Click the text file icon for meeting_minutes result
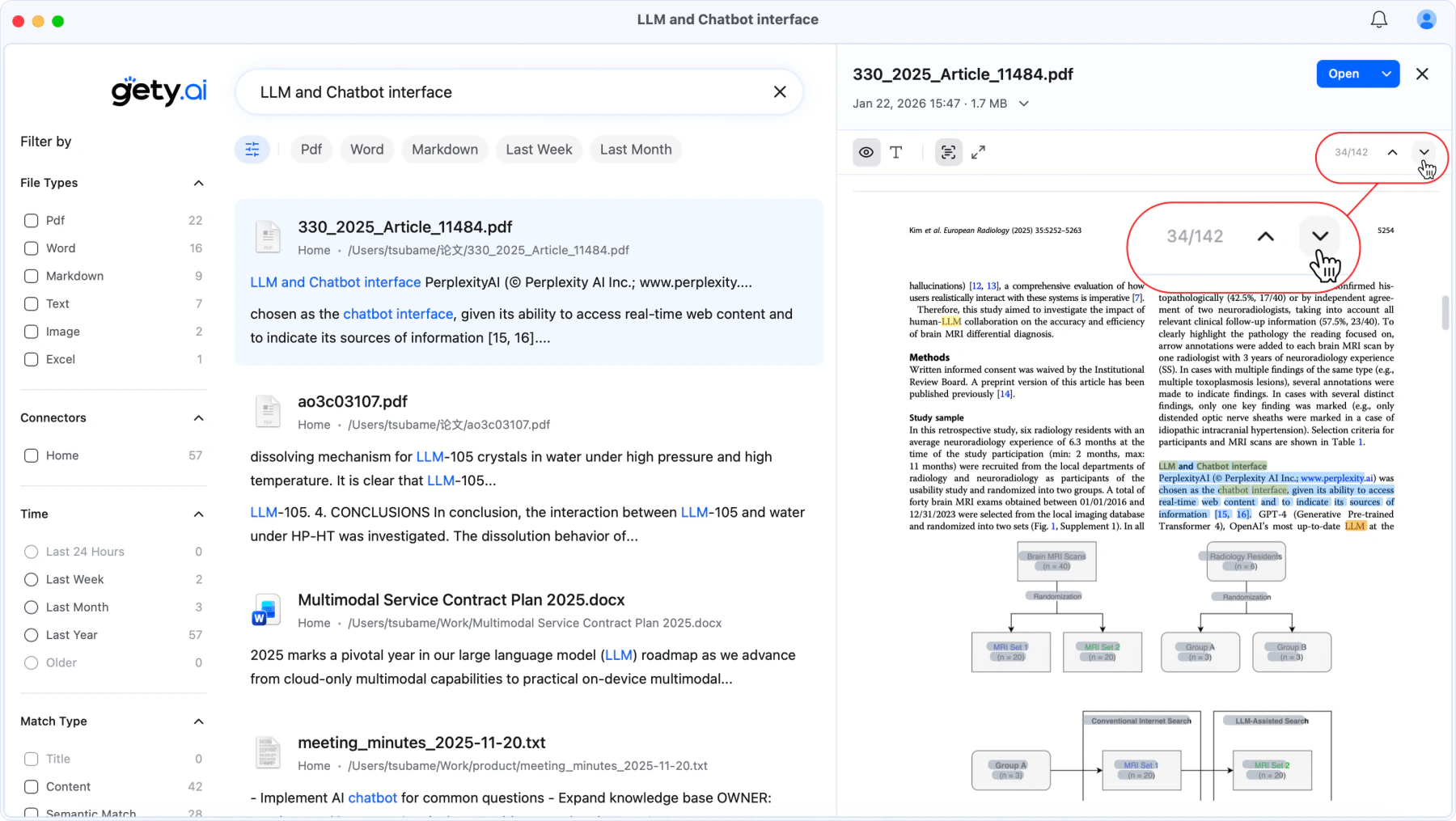The image size is (1456, 821). pos(268,752)
